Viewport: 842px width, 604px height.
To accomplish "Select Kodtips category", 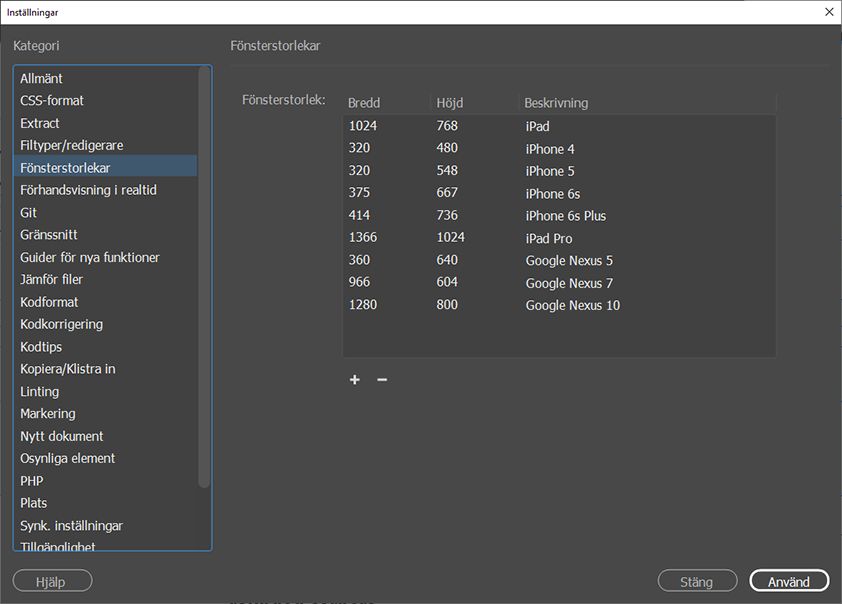I will coord(105,347).
